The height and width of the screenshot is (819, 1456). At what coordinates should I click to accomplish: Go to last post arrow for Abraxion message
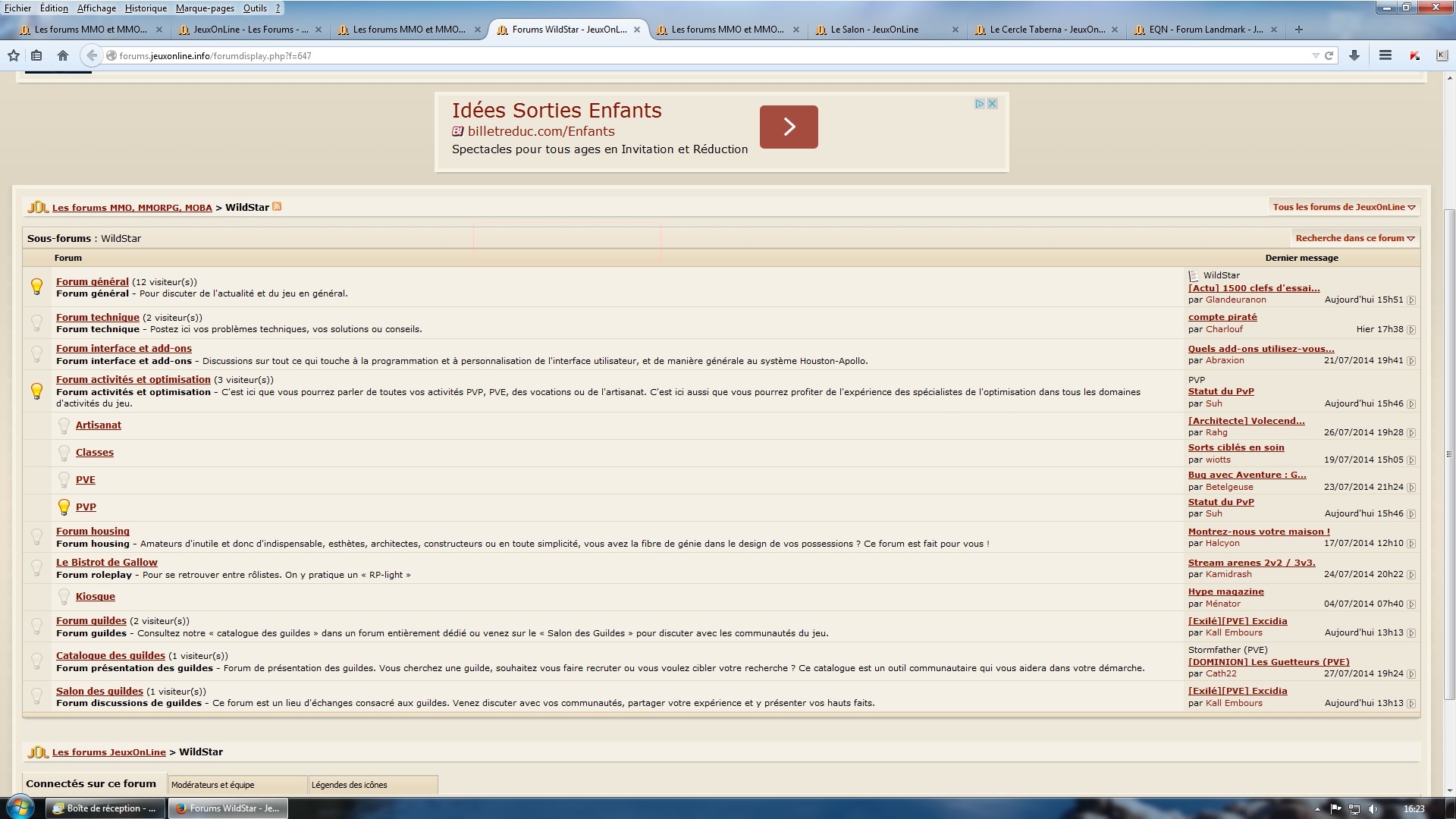pyautogui.click(x=1411, y=361)
